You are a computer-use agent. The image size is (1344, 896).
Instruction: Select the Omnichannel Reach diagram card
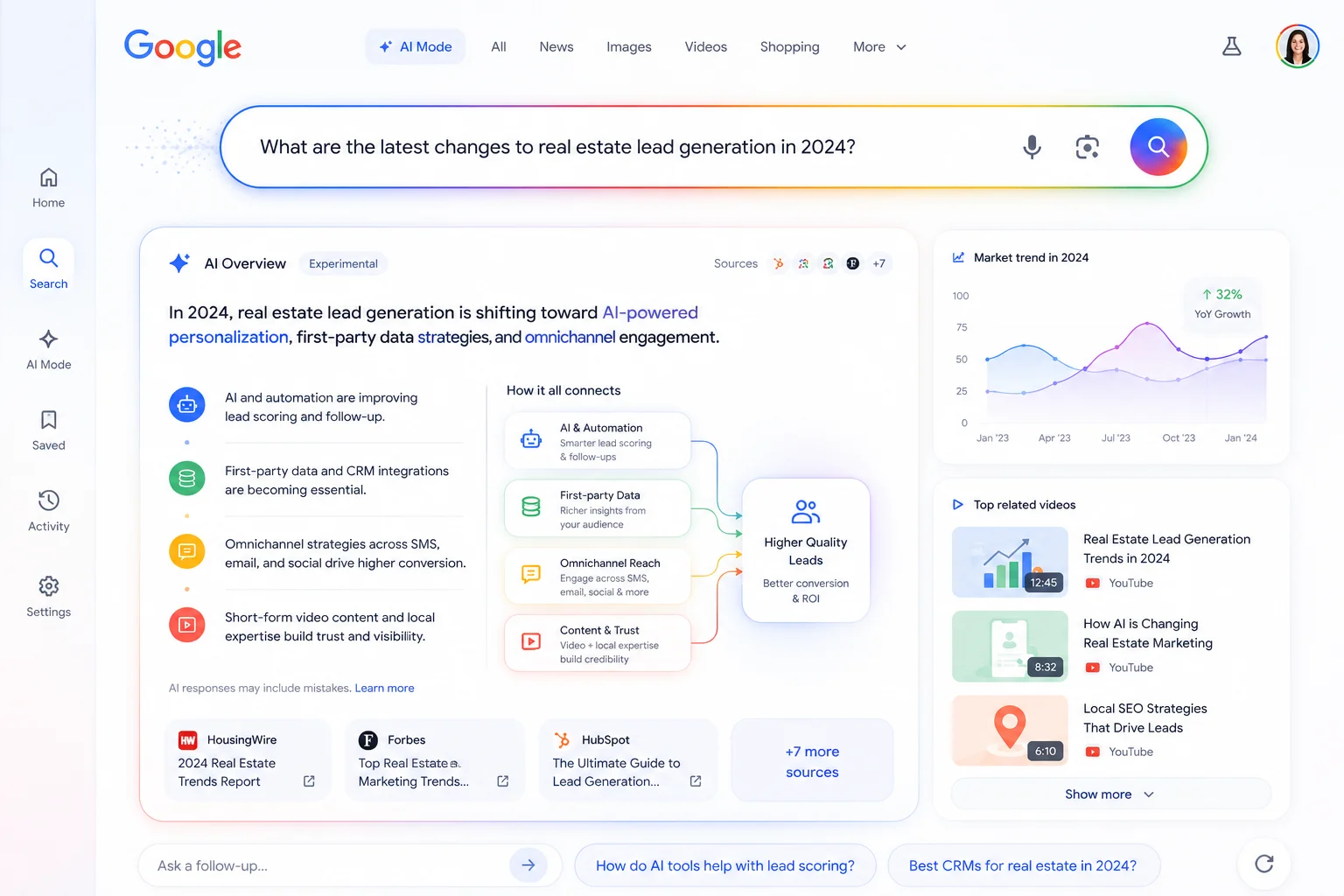tap(598, 576)
